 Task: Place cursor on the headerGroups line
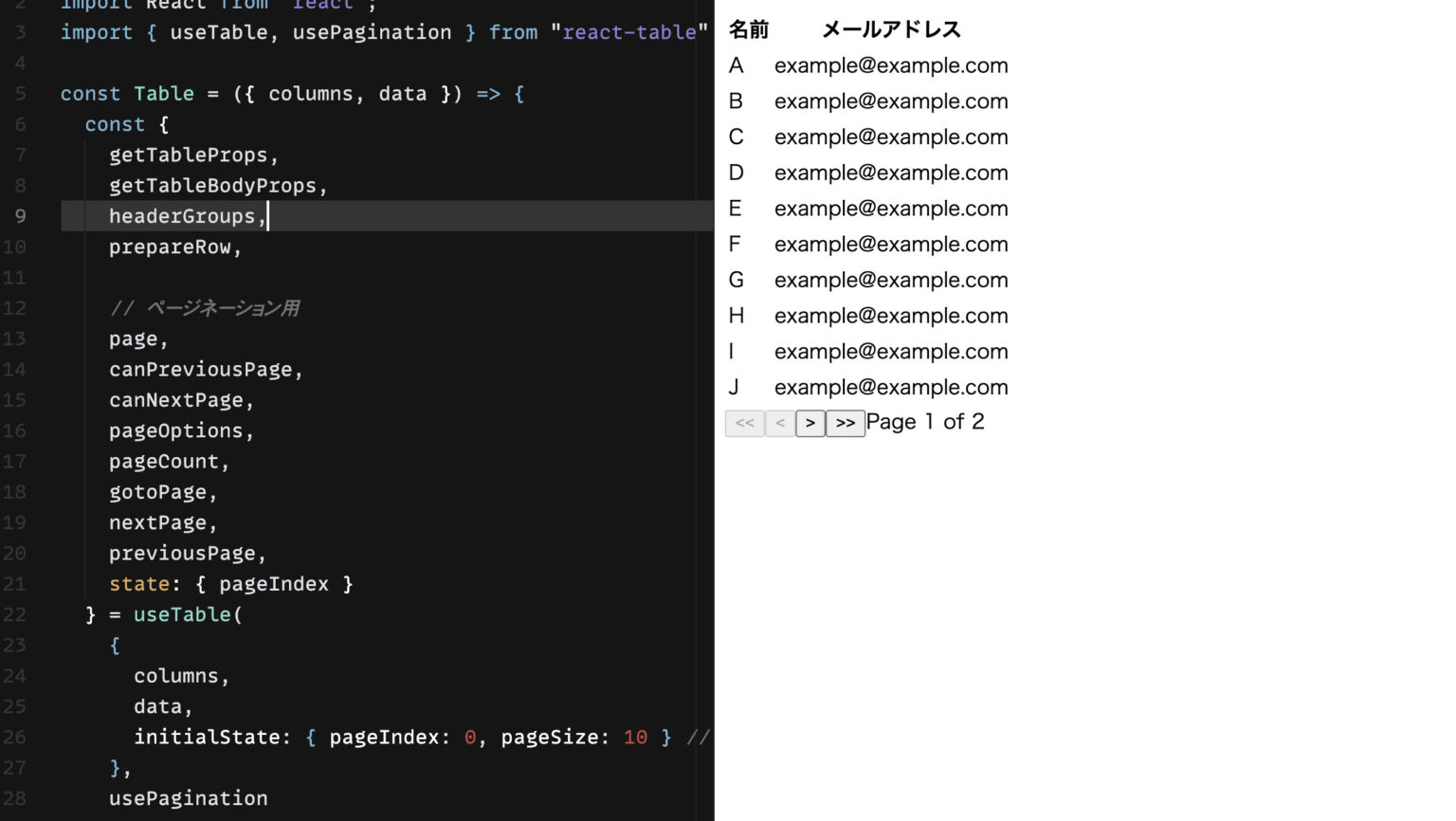187,216
